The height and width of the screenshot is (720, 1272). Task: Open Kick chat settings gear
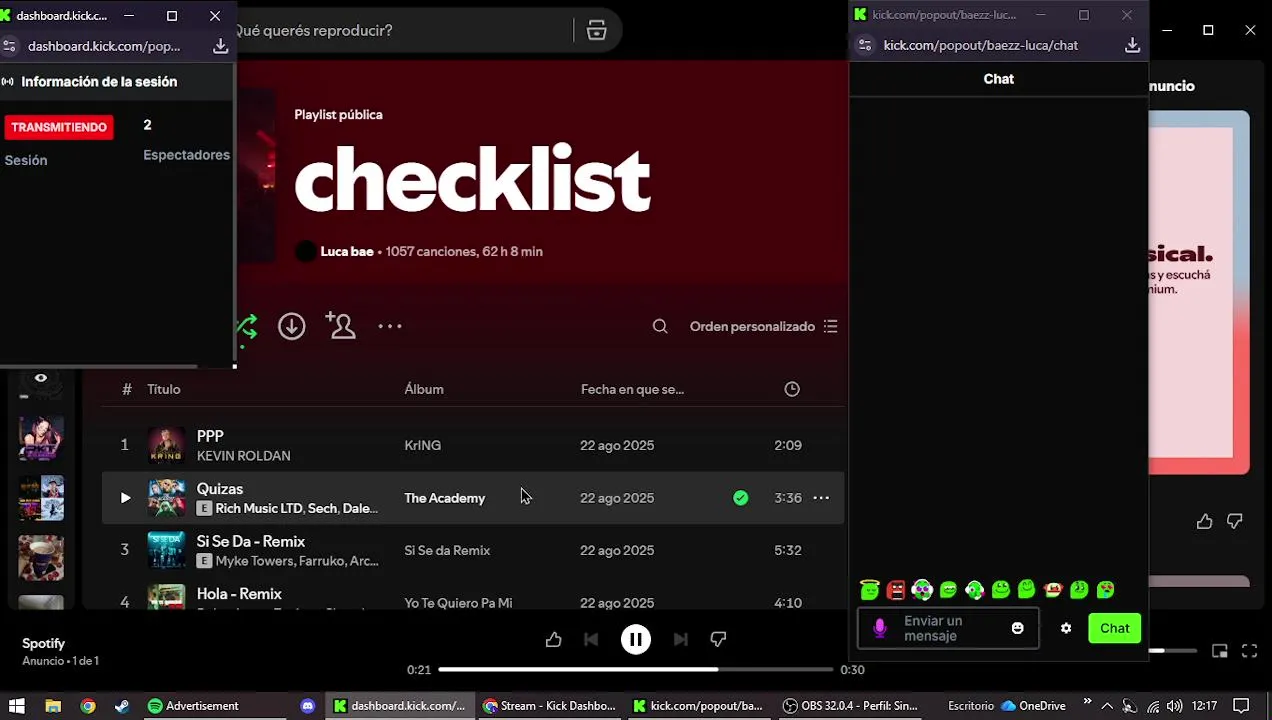click(1066, 628)
